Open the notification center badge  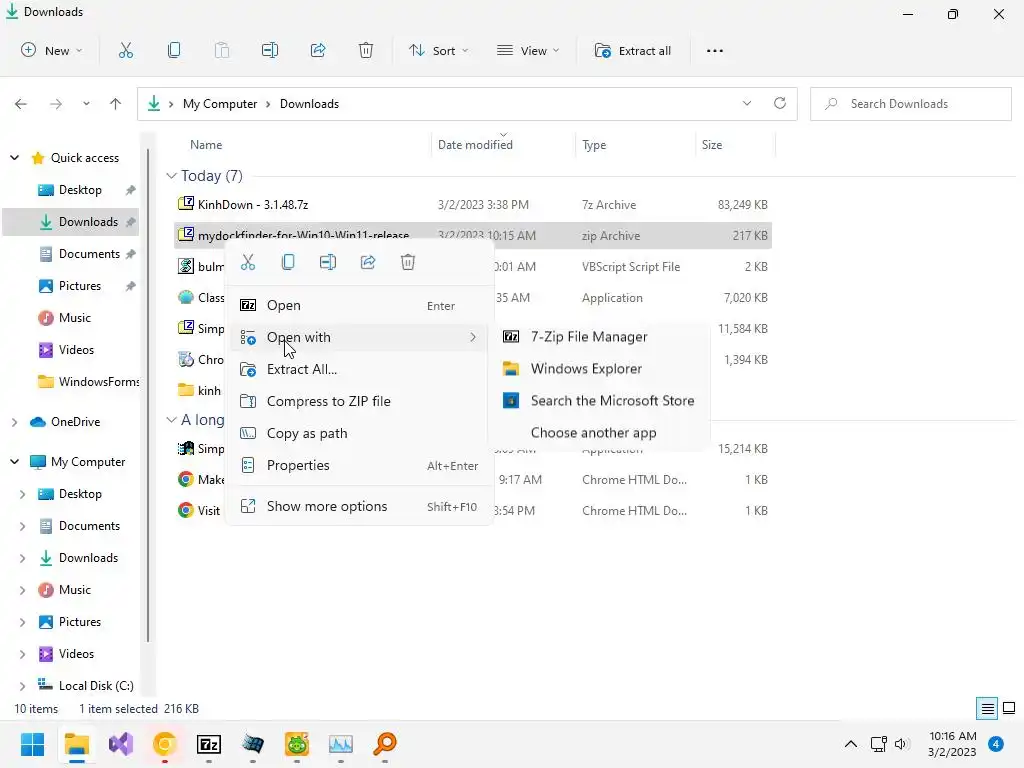995,744
